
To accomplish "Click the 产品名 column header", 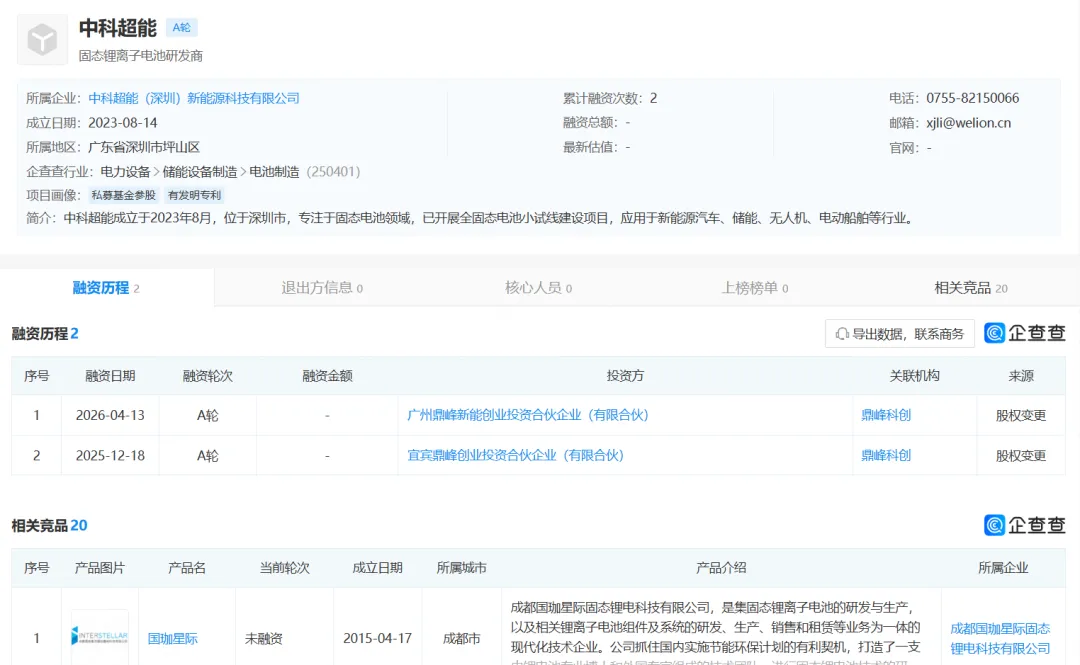I will pos(187,568).
